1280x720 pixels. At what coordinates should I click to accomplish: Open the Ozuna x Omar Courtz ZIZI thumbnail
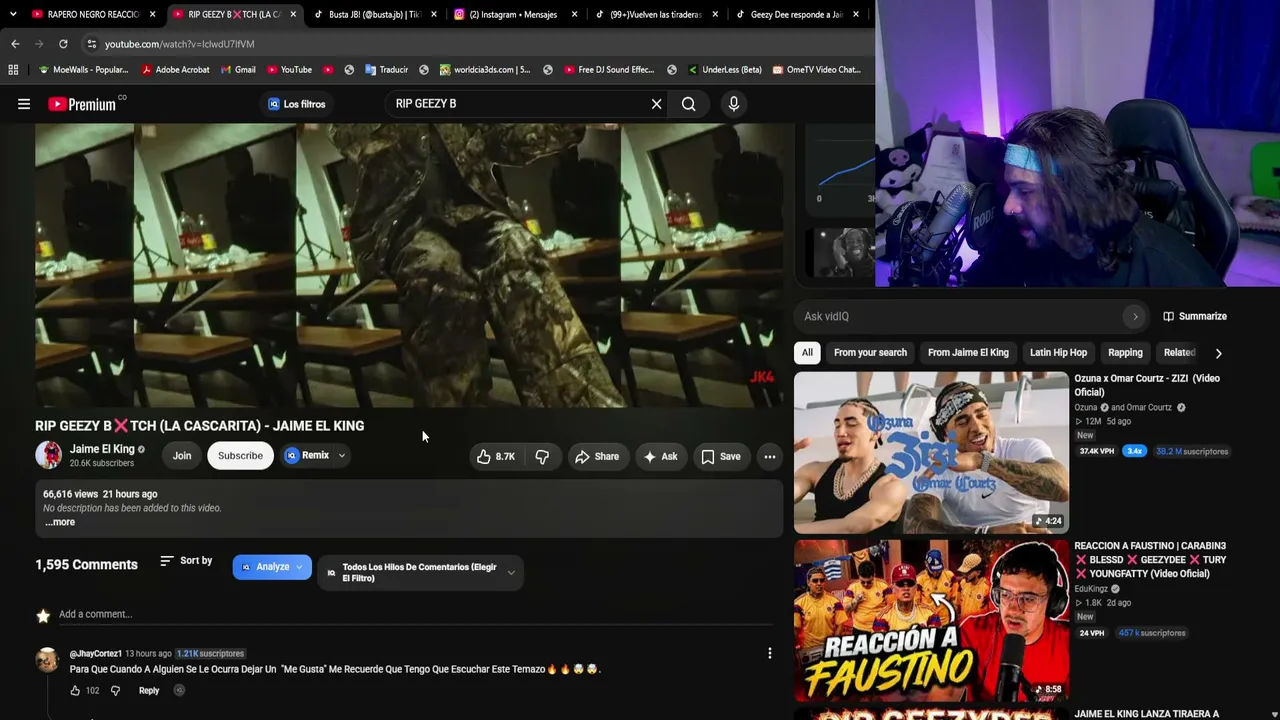click(x=931, y=452)
